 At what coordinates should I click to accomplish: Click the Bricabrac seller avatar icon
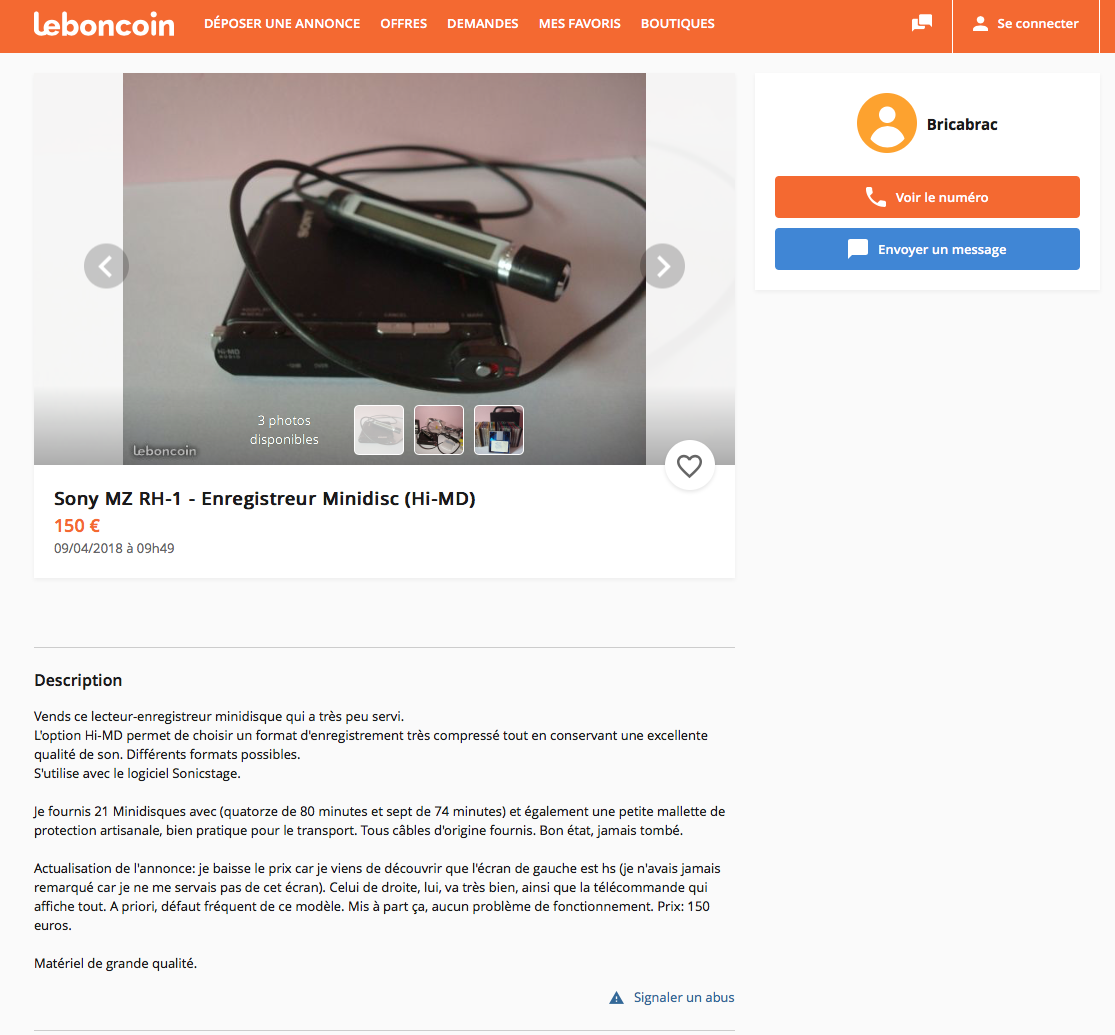click(x=886, y=123)
